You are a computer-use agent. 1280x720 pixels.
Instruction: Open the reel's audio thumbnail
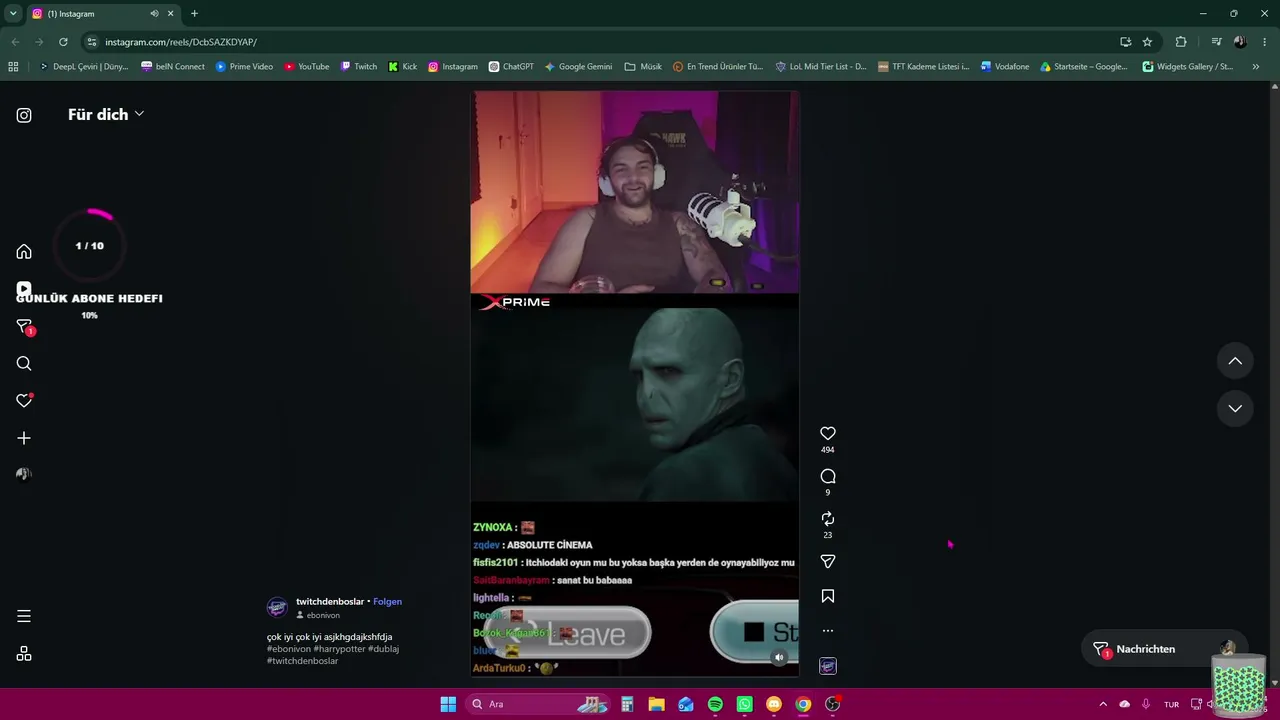[828, 666]
